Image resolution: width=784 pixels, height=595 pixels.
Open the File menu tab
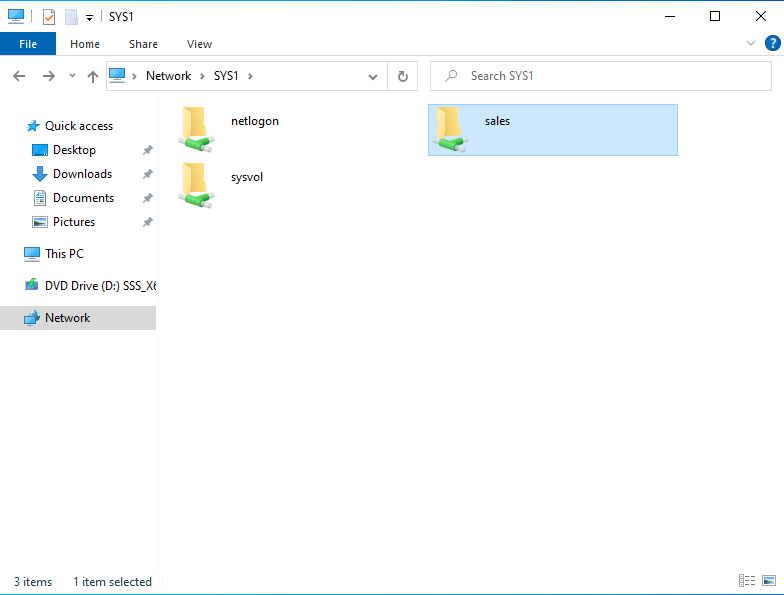[x=28, y=44]
